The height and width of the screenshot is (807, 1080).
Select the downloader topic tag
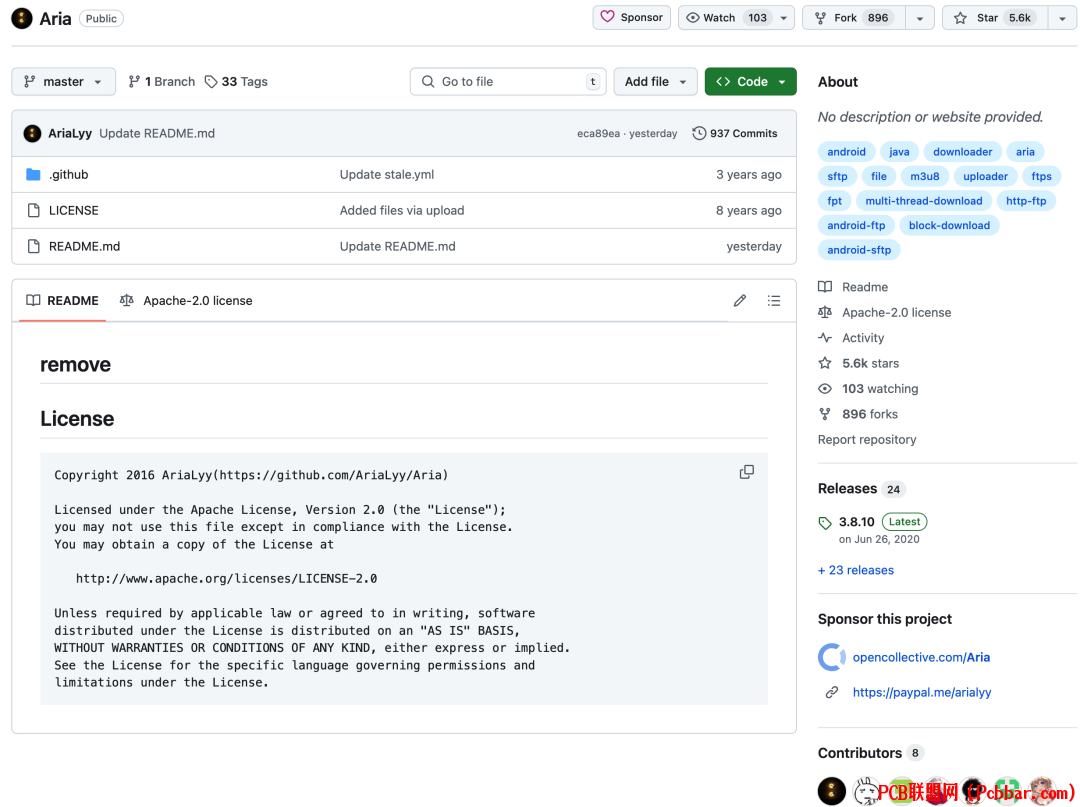pos(963,152)
